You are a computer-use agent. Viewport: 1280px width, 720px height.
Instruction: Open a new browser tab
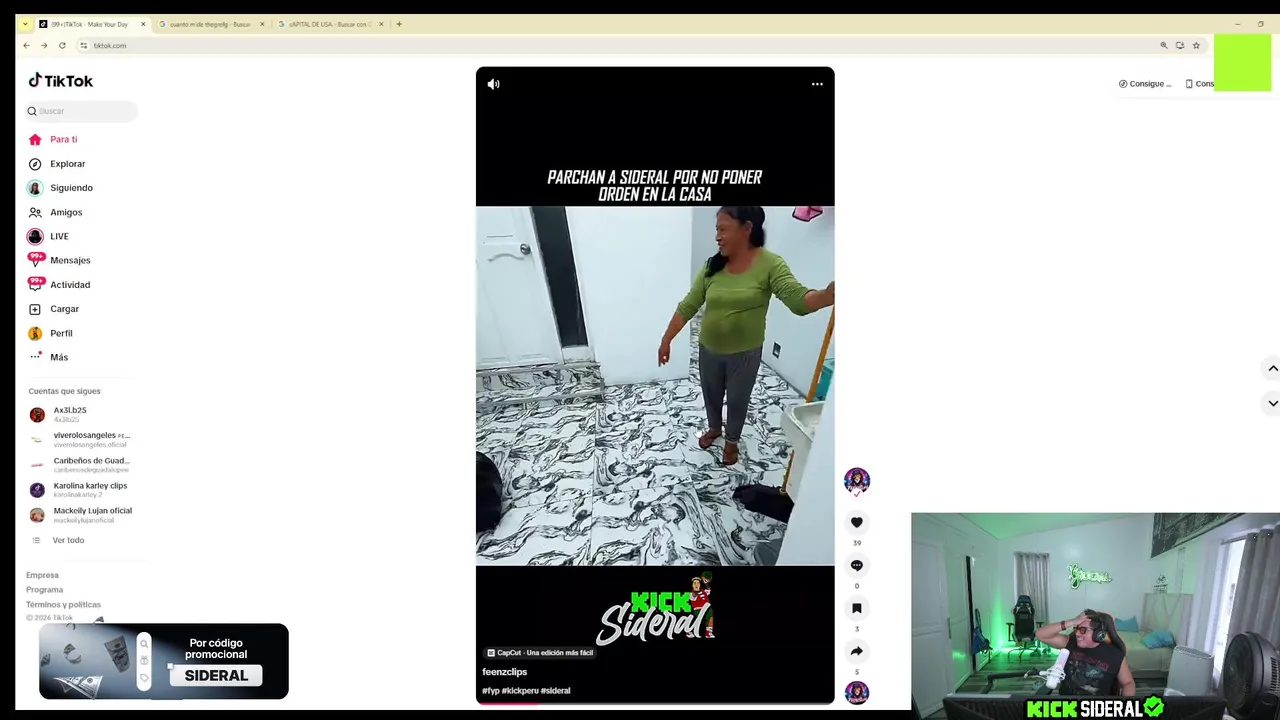[x=399, y=24]
